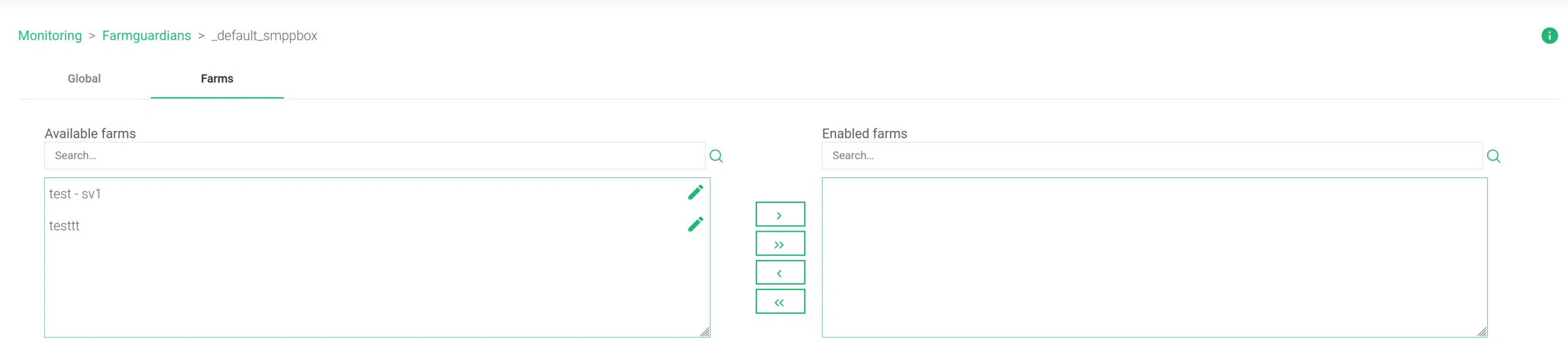Remove selected farm from Enabled farms
The width and height of the screenshot is (1568, 353).
(780, 273)
